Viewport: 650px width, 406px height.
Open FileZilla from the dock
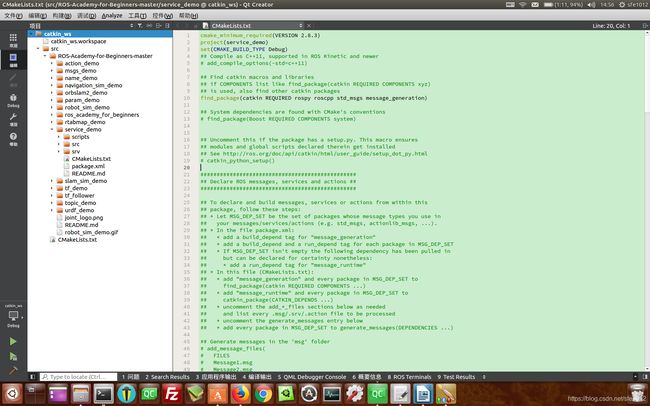tap(172, 394)
